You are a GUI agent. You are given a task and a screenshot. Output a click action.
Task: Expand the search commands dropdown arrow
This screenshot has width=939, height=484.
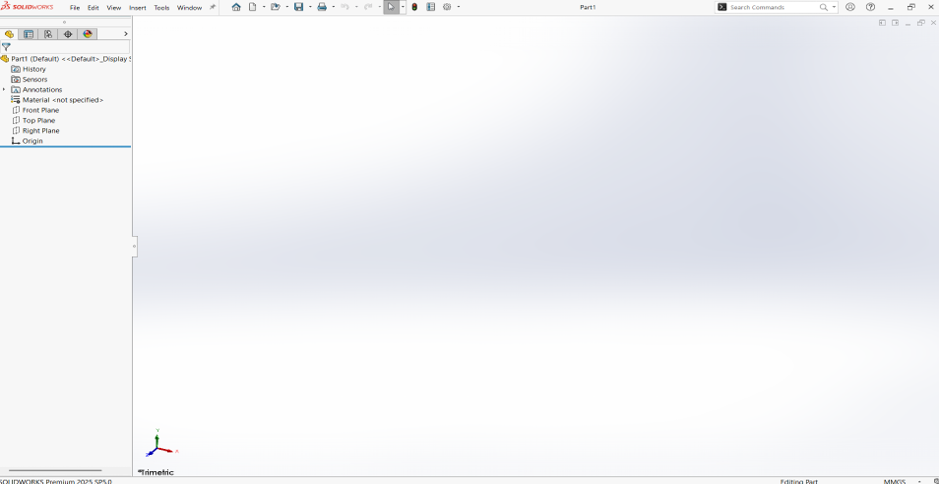[834, 7]
